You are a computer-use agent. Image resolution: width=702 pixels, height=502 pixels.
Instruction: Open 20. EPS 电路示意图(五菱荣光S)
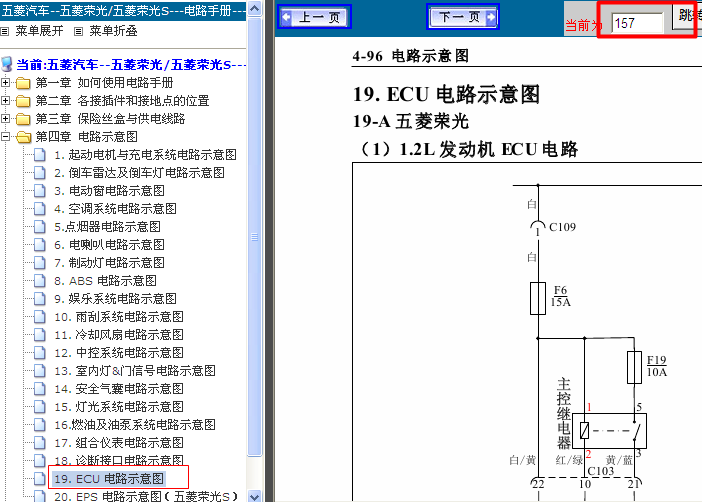click(146, 496)
